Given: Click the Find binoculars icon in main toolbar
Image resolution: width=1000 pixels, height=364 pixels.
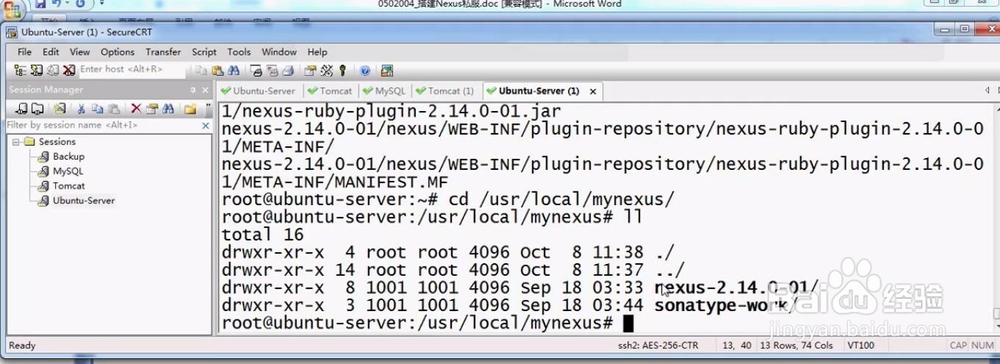Looking at the screenshot, I should [x=233, y=70].
